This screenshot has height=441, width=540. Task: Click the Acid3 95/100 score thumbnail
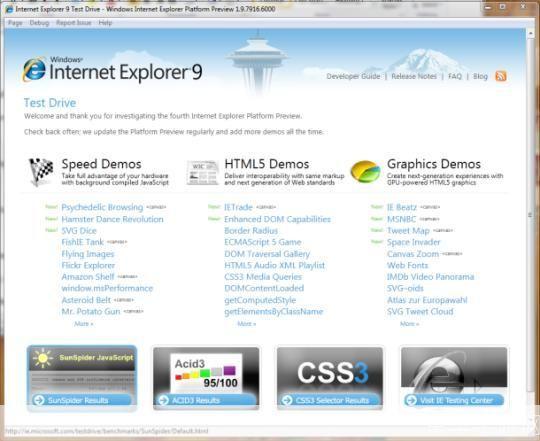point(206,373)
